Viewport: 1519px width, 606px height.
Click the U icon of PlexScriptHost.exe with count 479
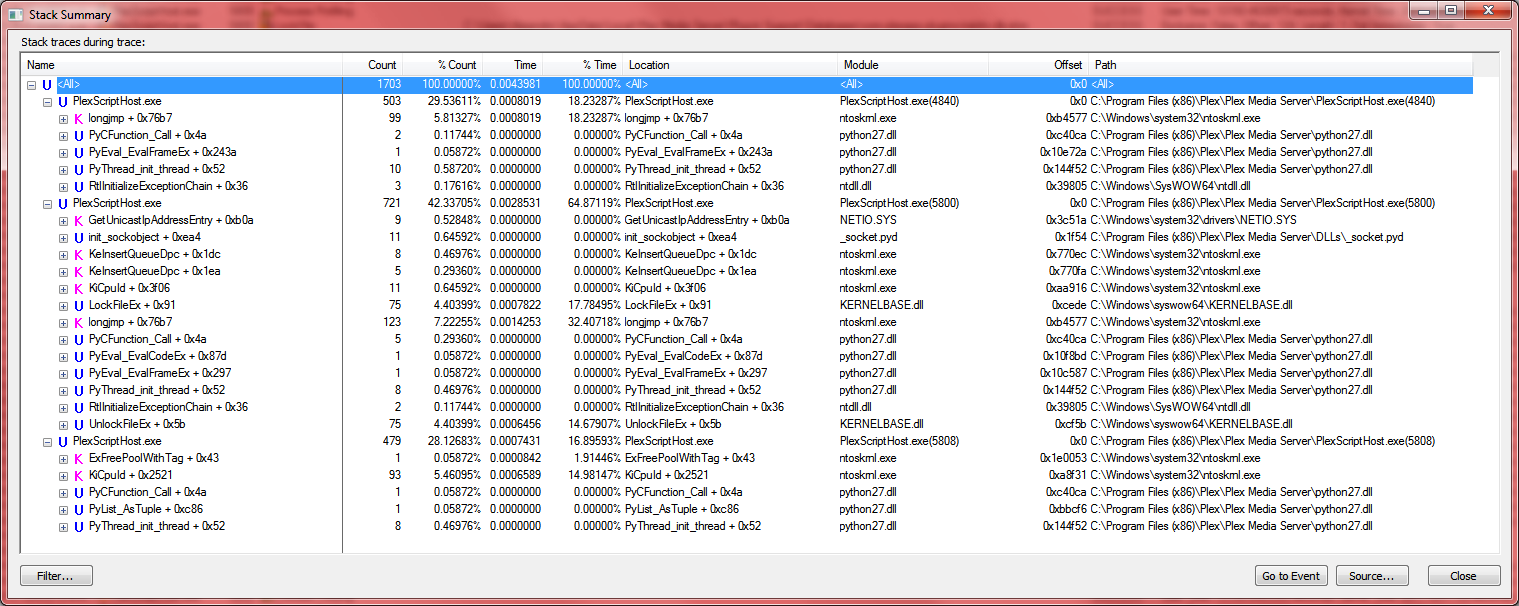63,441
